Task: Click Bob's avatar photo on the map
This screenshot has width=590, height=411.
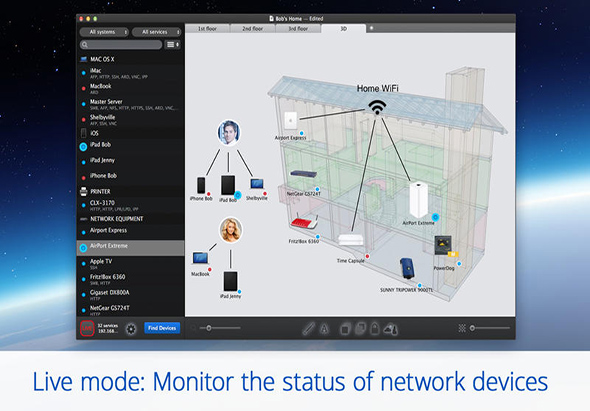Action: tap(229, 132)
